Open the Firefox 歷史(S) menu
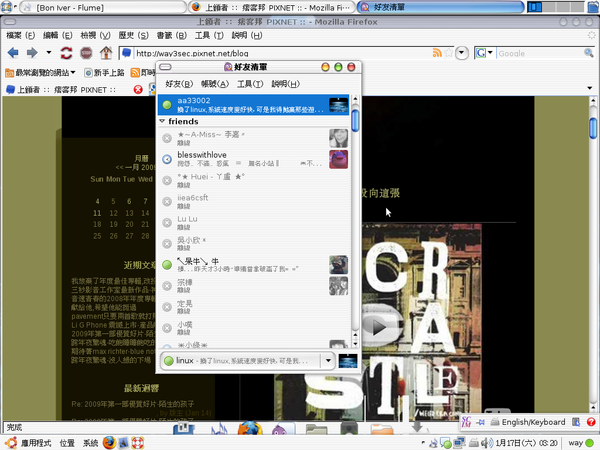The height and width of the screenshot is (450, 600). [x=133, y=36]
